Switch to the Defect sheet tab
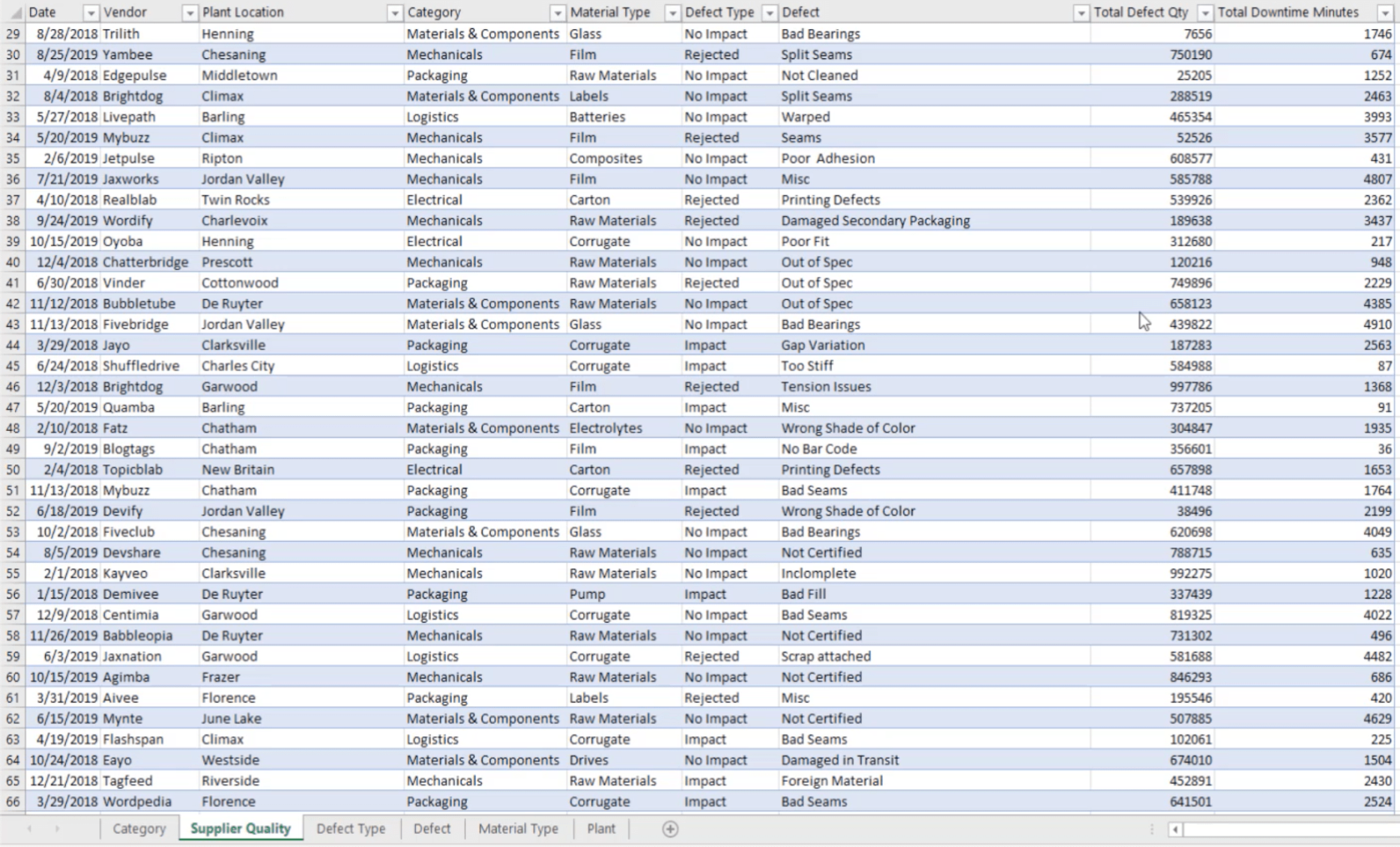 432,829
